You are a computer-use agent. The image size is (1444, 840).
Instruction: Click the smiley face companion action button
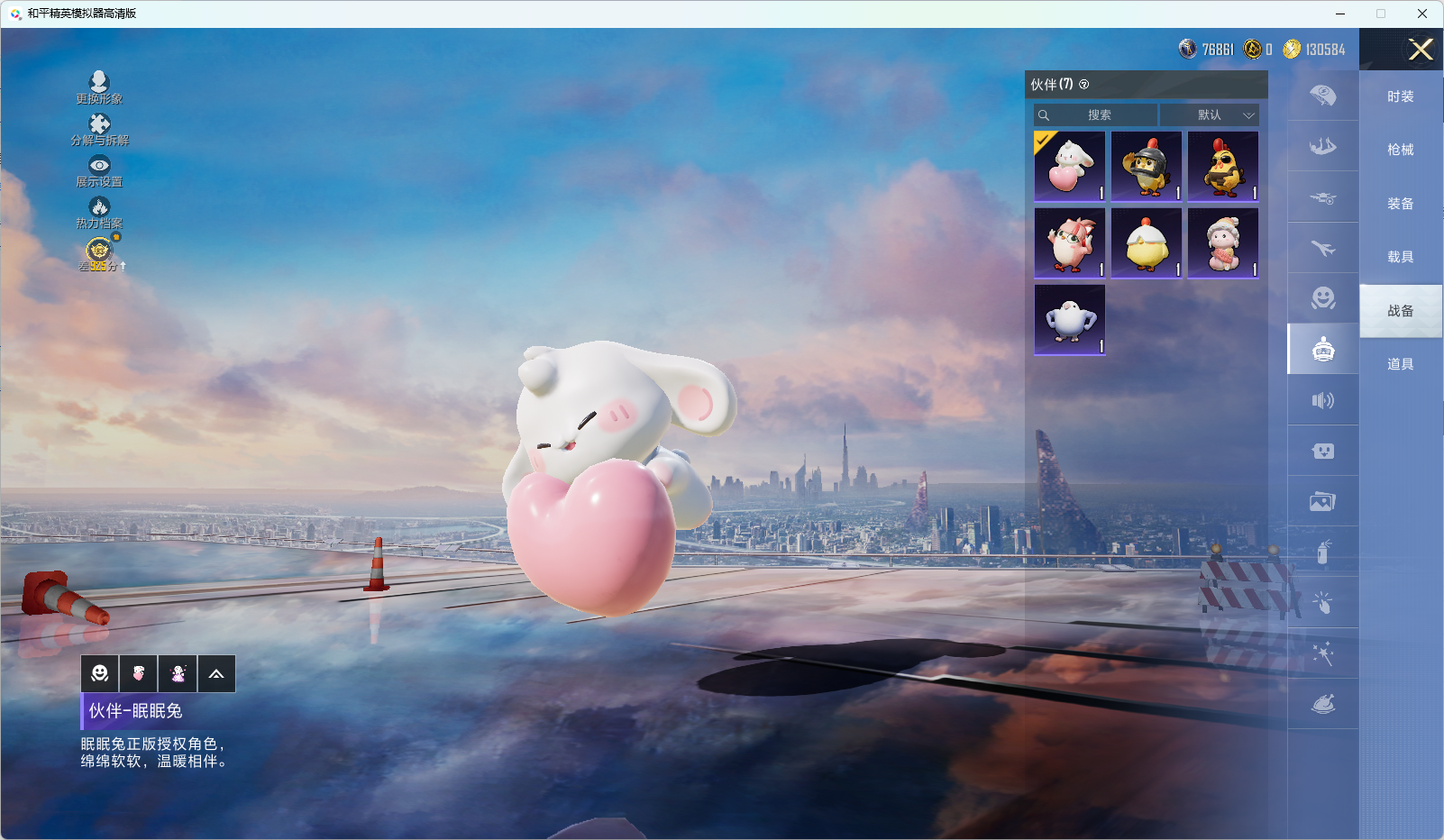[x=100, y=673]
